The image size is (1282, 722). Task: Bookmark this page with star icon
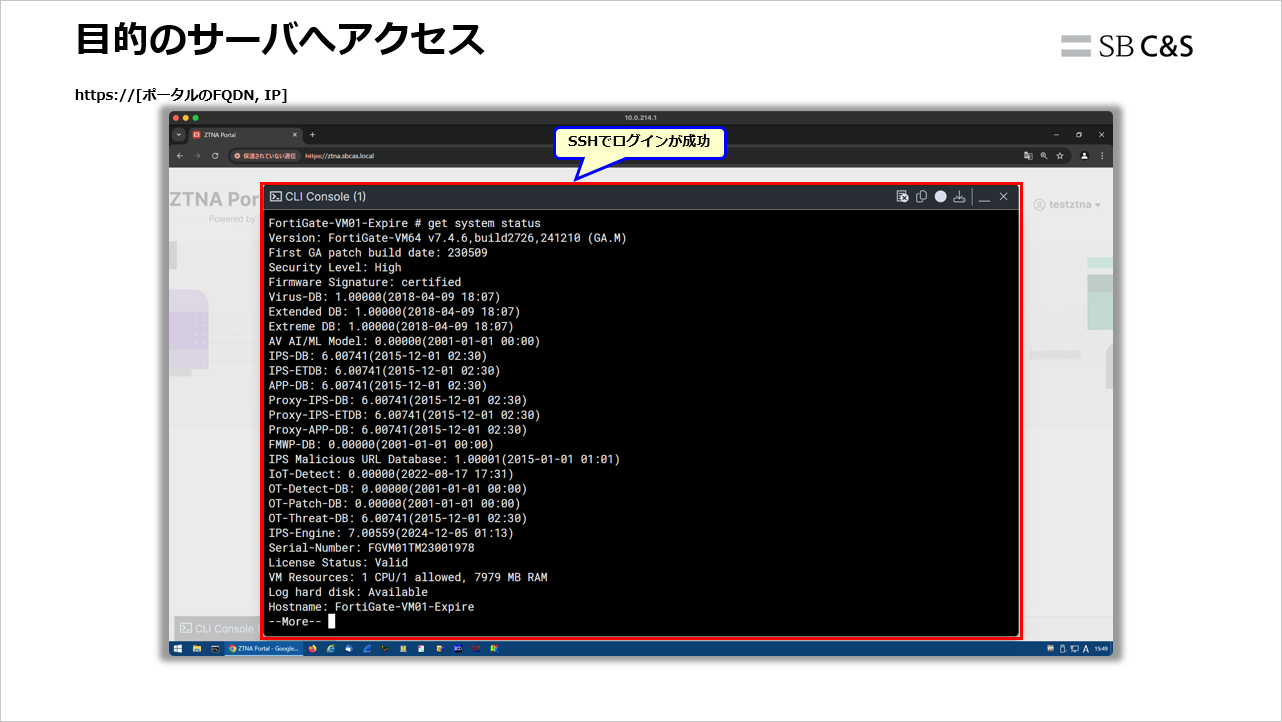pyautogui.click(x=1059, y=156)
